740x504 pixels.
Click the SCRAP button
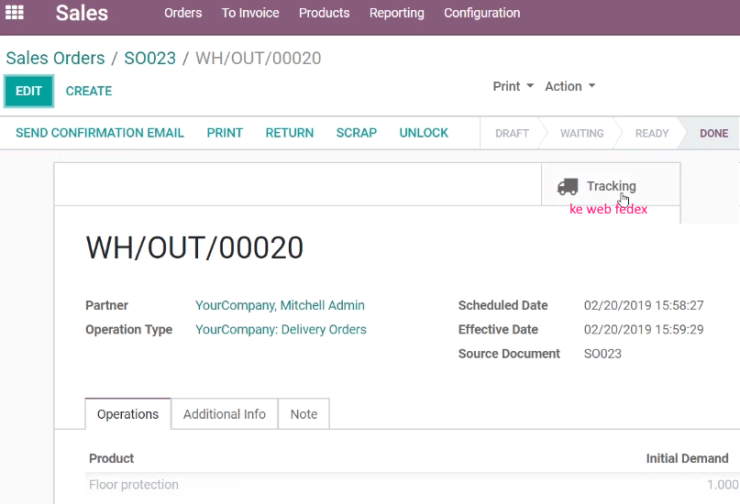point(356,133)
